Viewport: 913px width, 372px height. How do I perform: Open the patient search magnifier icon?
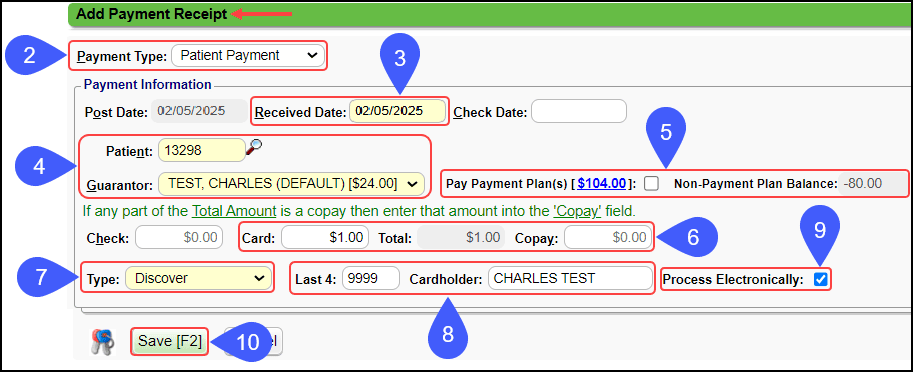pos(253,147)
